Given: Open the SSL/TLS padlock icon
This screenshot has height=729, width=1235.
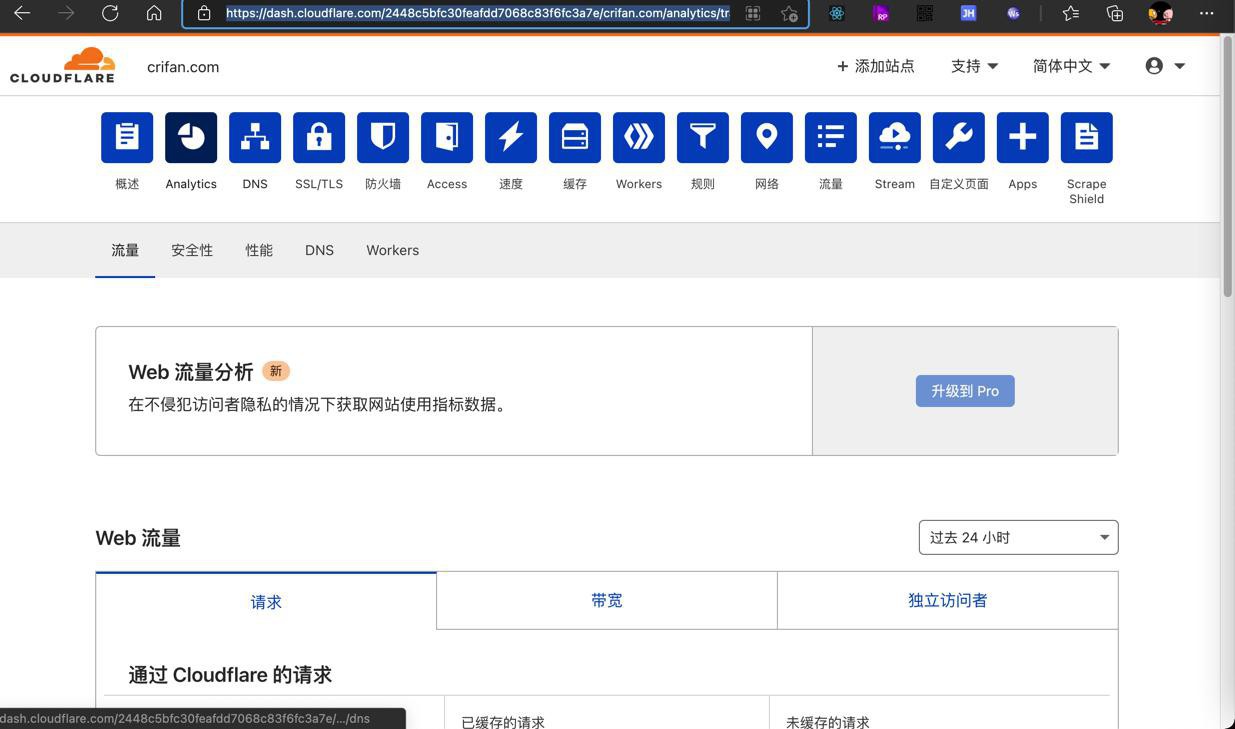Looking at the screenshot, I should pyautogui.click(x=319, y=137).
